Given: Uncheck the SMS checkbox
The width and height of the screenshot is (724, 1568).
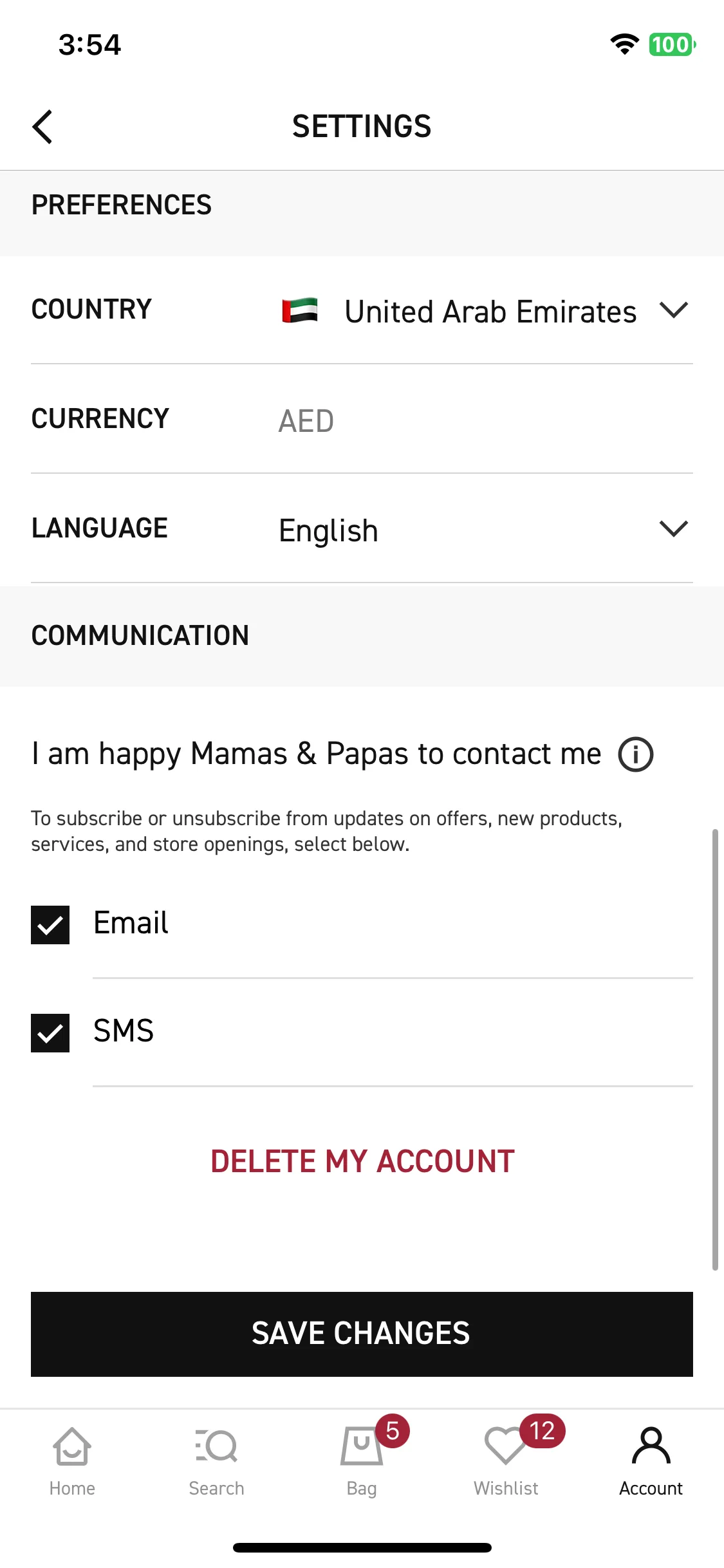Looking at the screenshot, I should tap(50, 1033).
